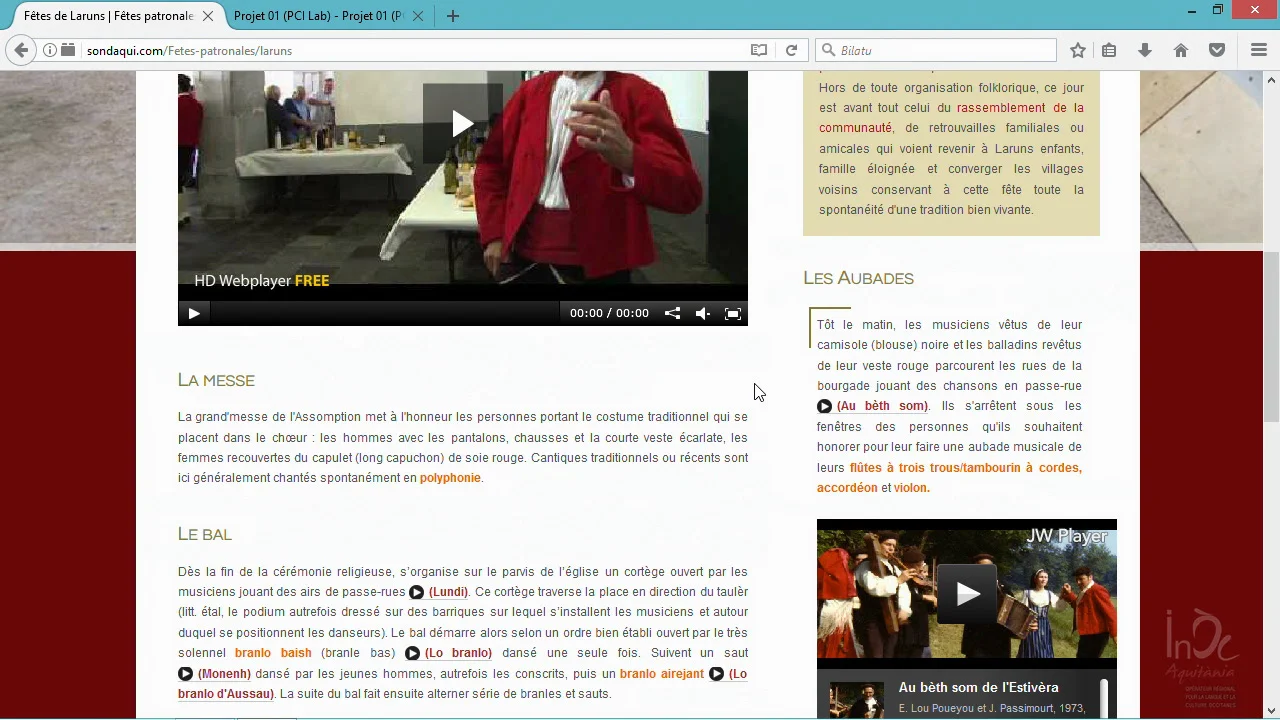
Task: Open the branlo airejant link
Action: point(662,674)
